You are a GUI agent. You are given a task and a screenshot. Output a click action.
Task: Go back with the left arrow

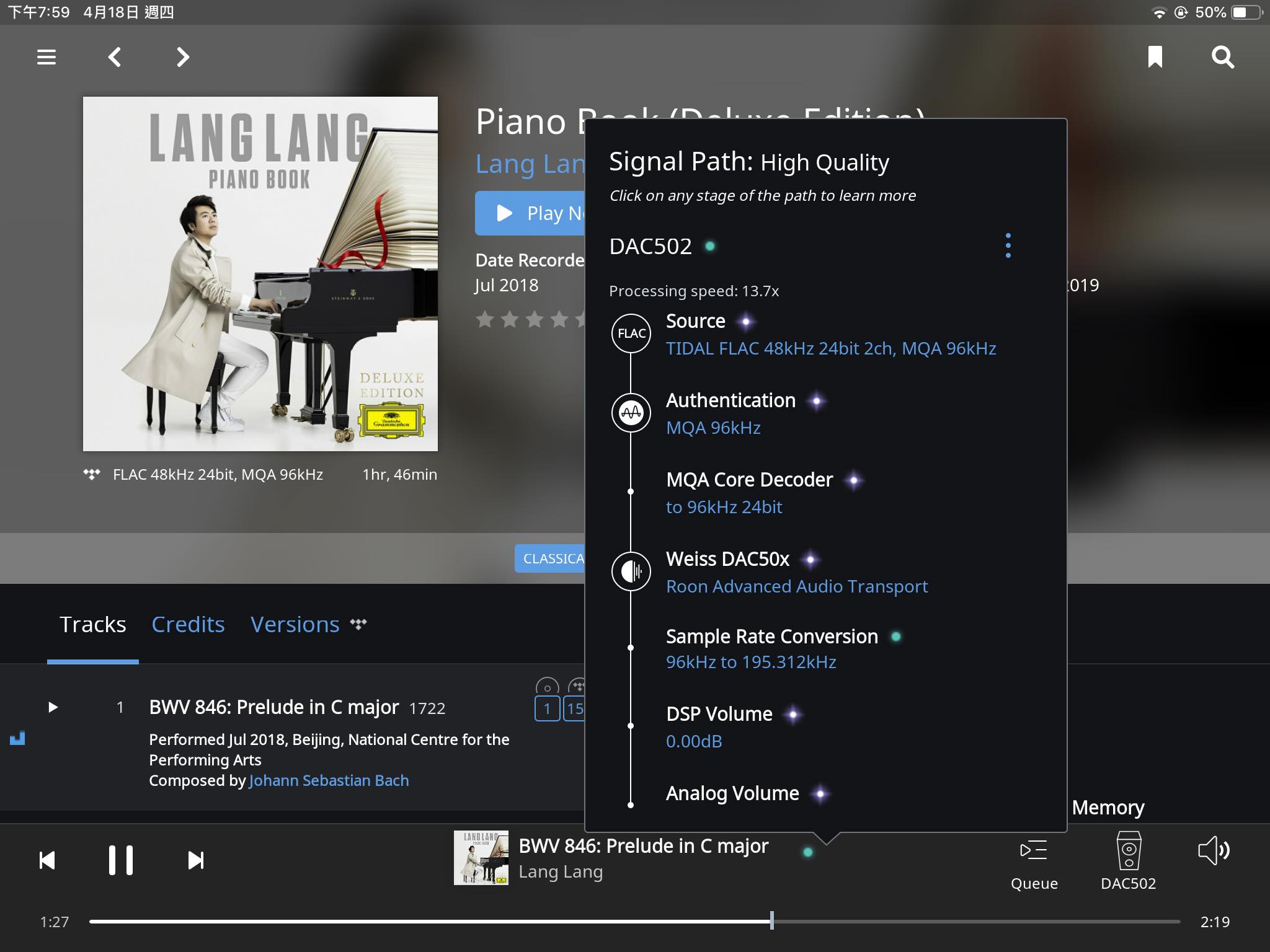115,57
